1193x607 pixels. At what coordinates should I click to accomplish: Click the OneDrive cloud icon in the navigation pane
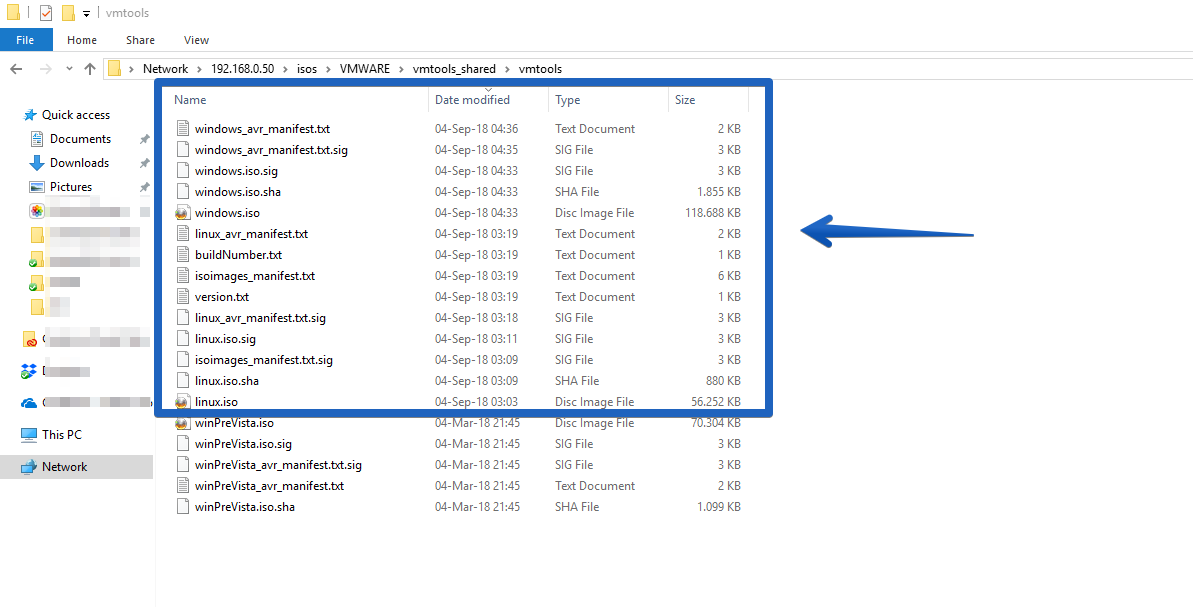pyautogui.click(x=29, y=402)
